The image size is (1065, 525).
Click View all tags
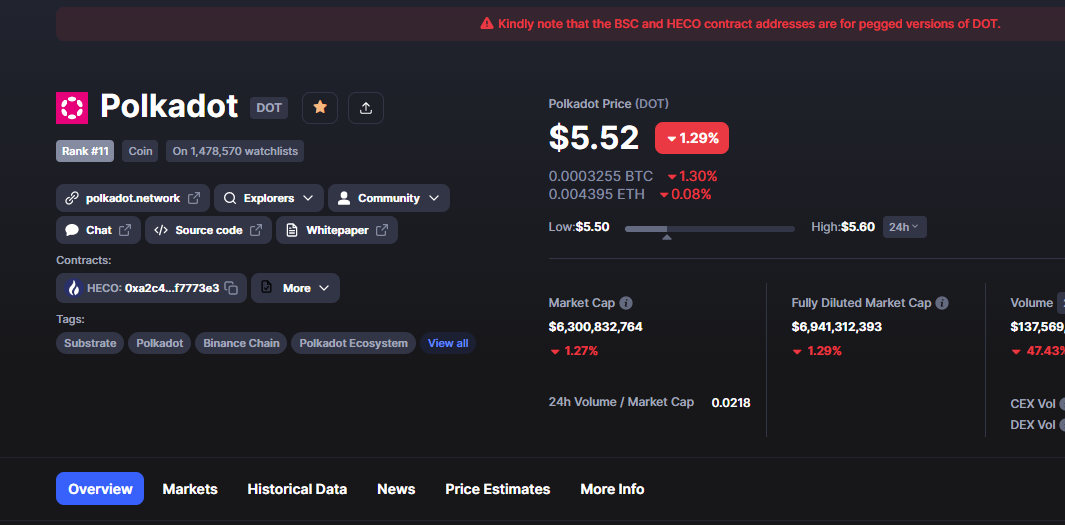tap(448, 343)
